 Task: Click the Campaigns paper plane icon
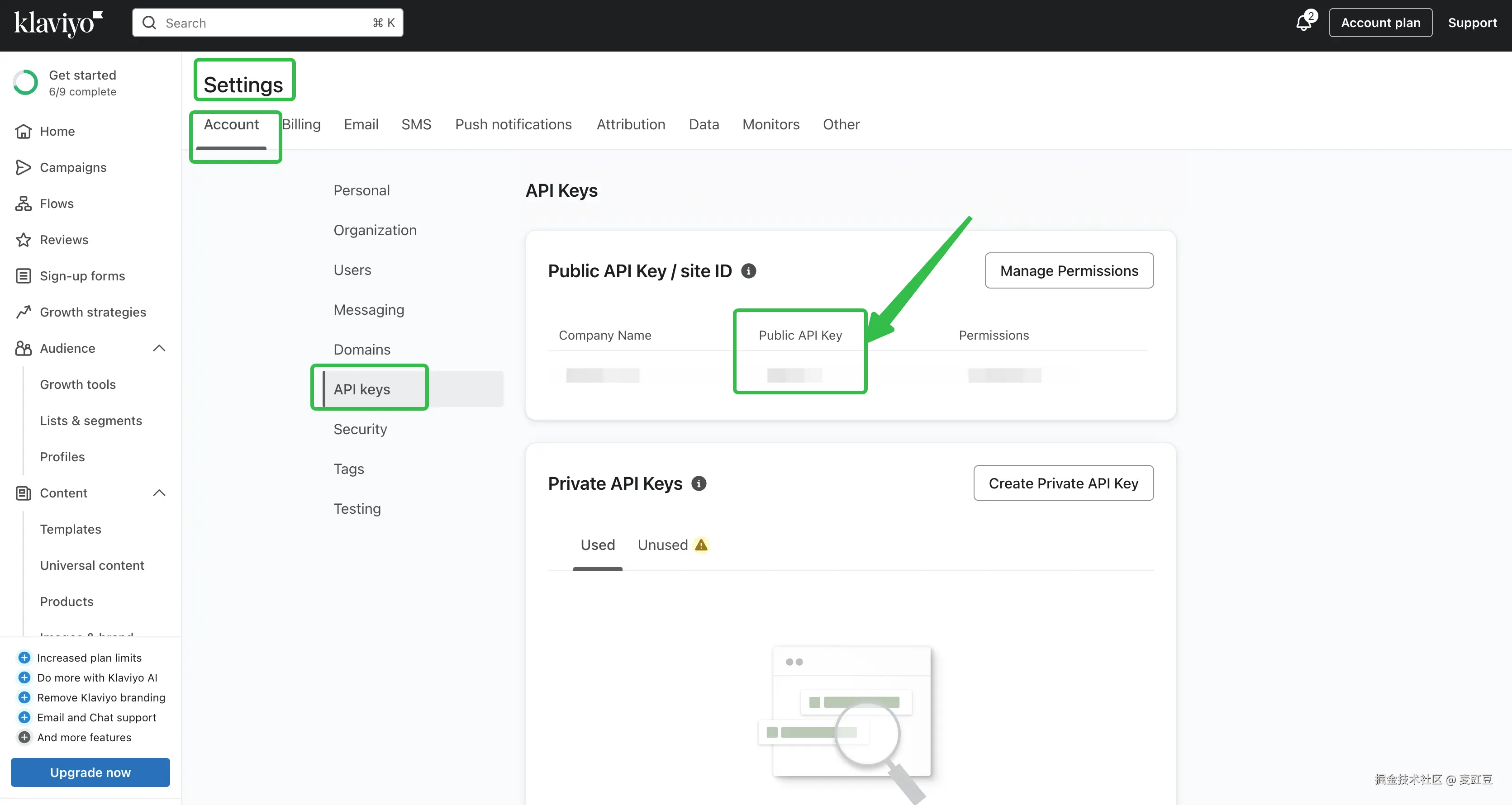point(24,168)
